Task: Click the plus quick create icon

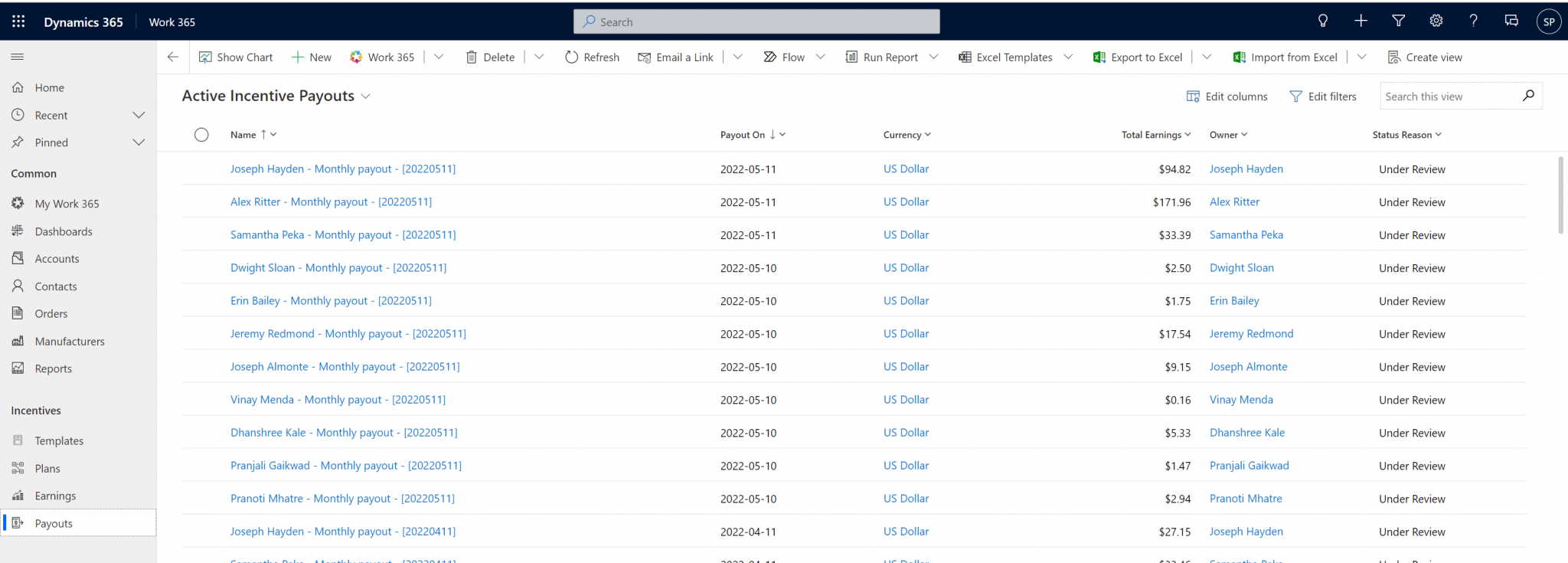Action: 1361,21
